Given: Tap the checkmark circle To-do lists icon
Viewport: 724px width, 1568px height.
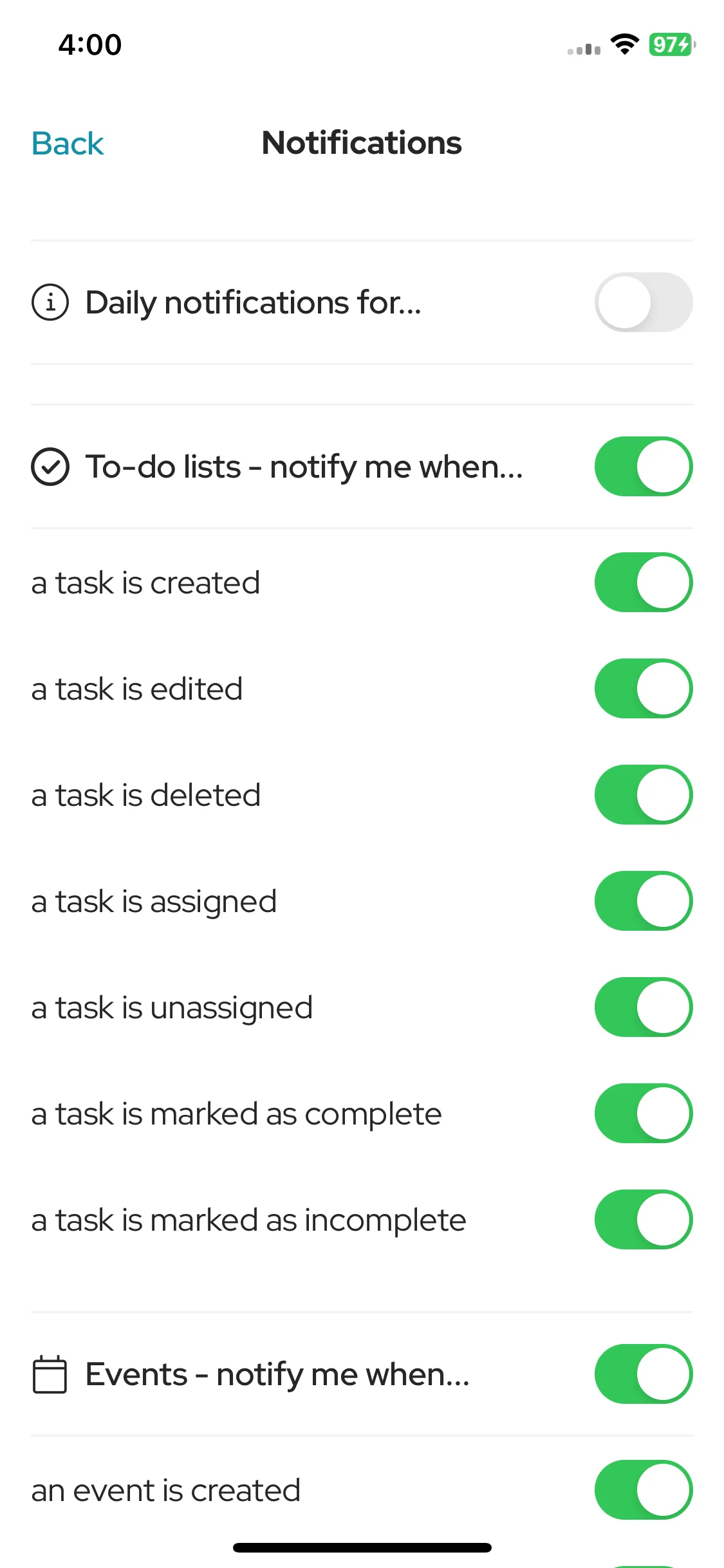Looking at the screenshot, I should click(x=50, y=467).
